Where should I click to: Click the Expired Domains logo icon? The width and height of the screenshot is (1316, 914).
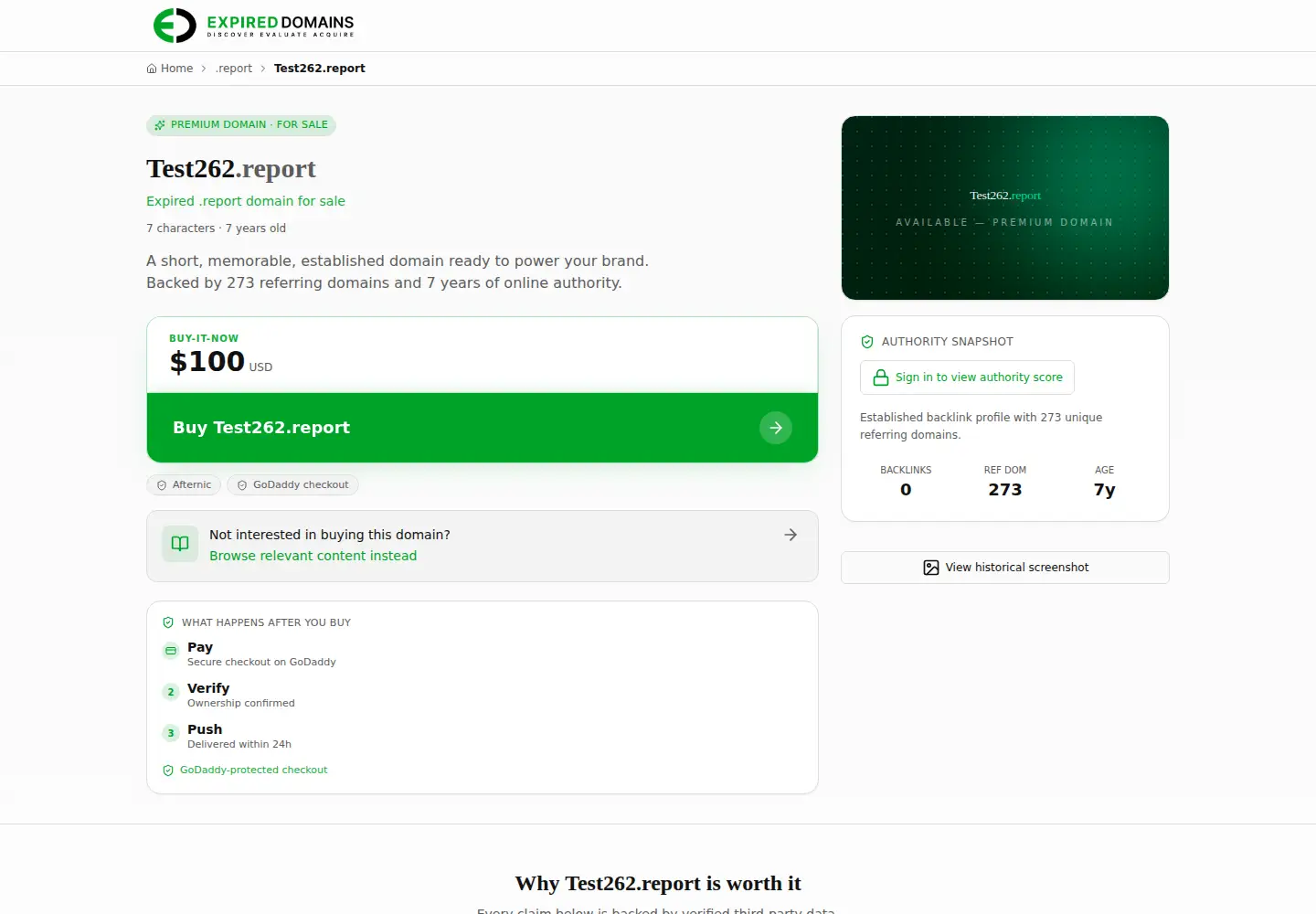pyautogui.click(x=175, y=26)
